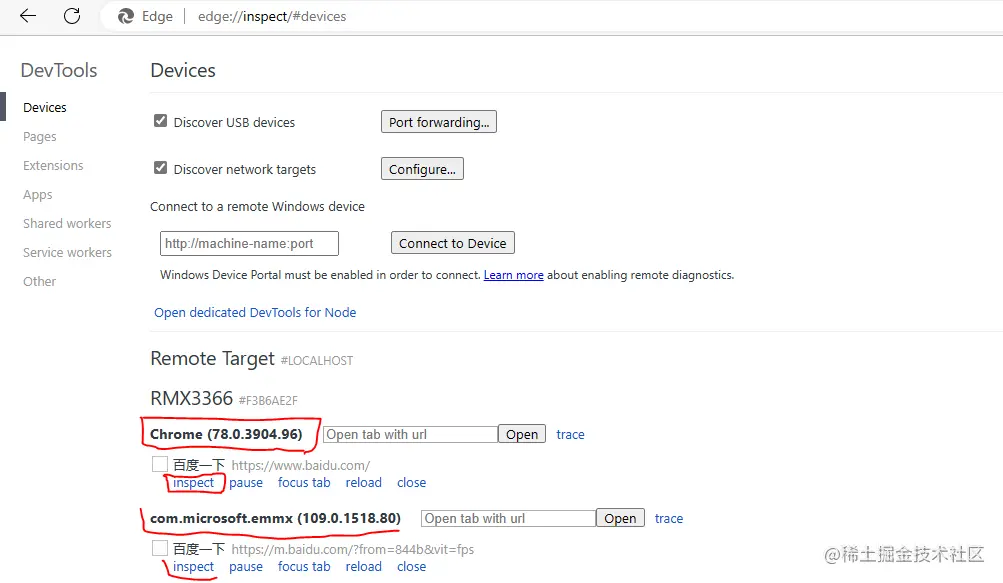The height and width of the screenshot is (583, 1003).
Task: Click focus tab for www.baidu.com
Action: [x=304, y=483]
